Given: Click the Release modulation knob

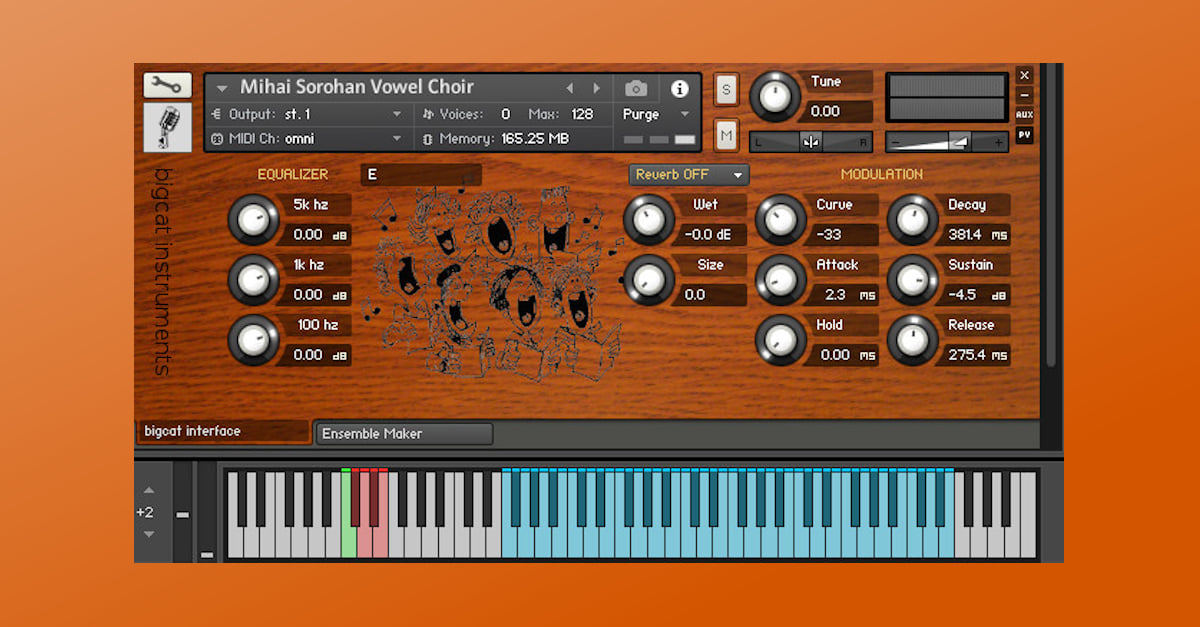Looking at the screenshot, I should pos(912,340).
